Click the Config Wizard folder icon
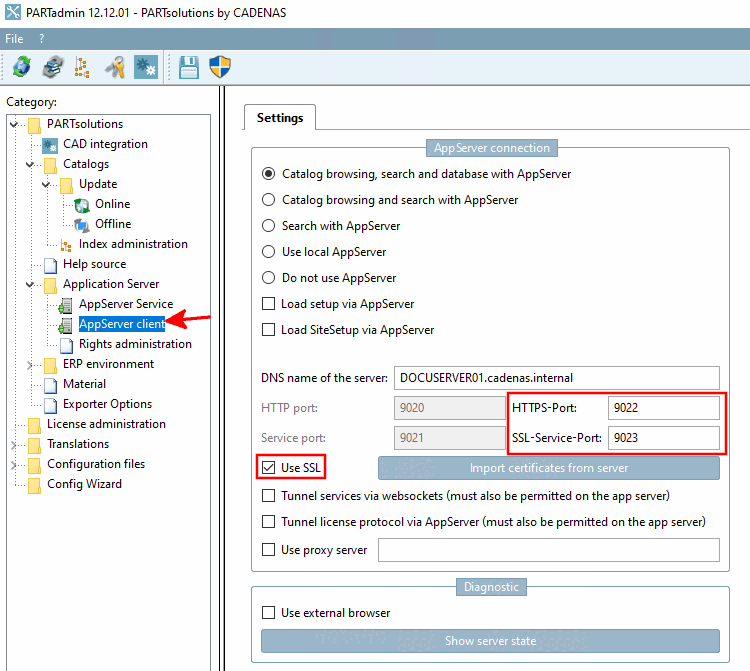 pos(34,485)
